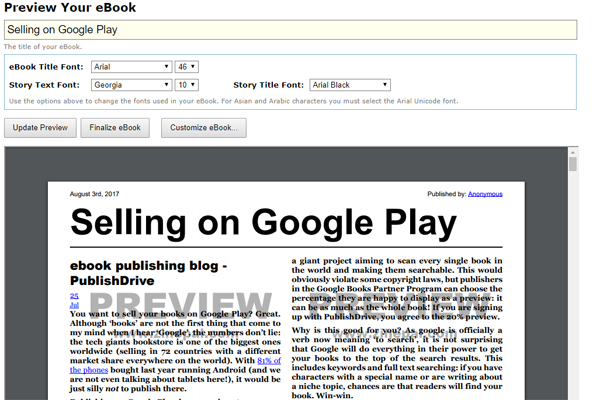Click the preview scrollbar up arrow

(573, 152)
